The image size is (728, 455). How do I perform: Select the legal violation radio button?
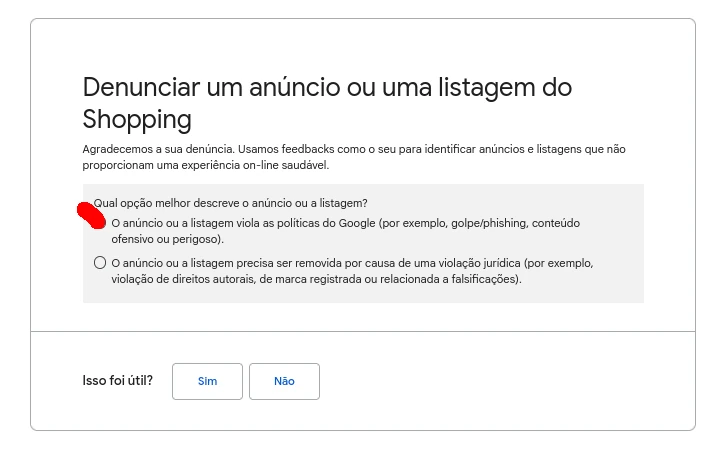100,263
